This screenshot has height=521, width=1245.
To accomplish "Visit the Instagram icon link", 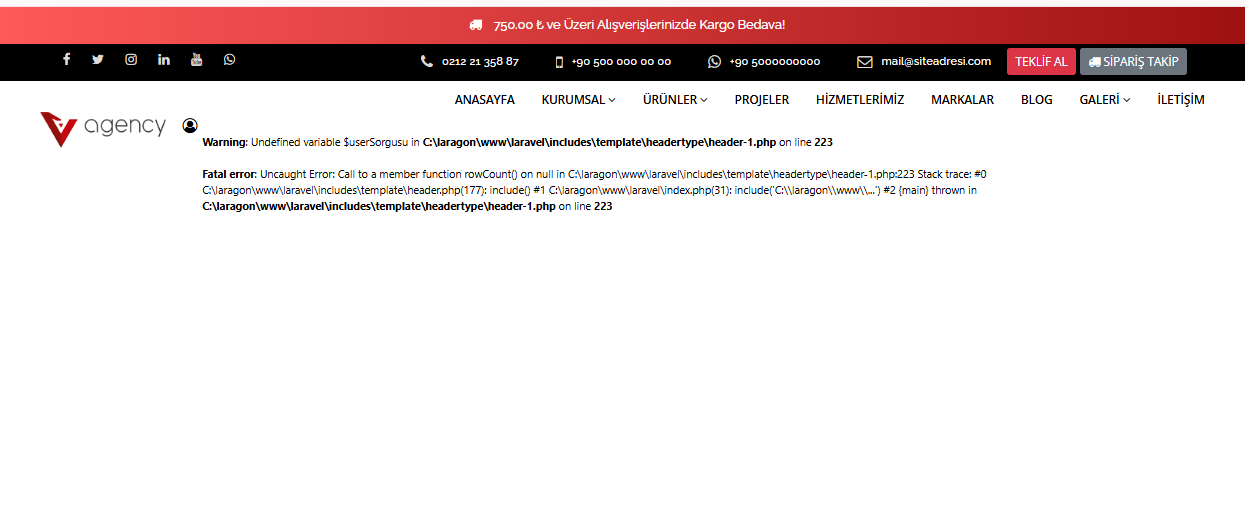I will pyautogui.click(x=131, y=60).
